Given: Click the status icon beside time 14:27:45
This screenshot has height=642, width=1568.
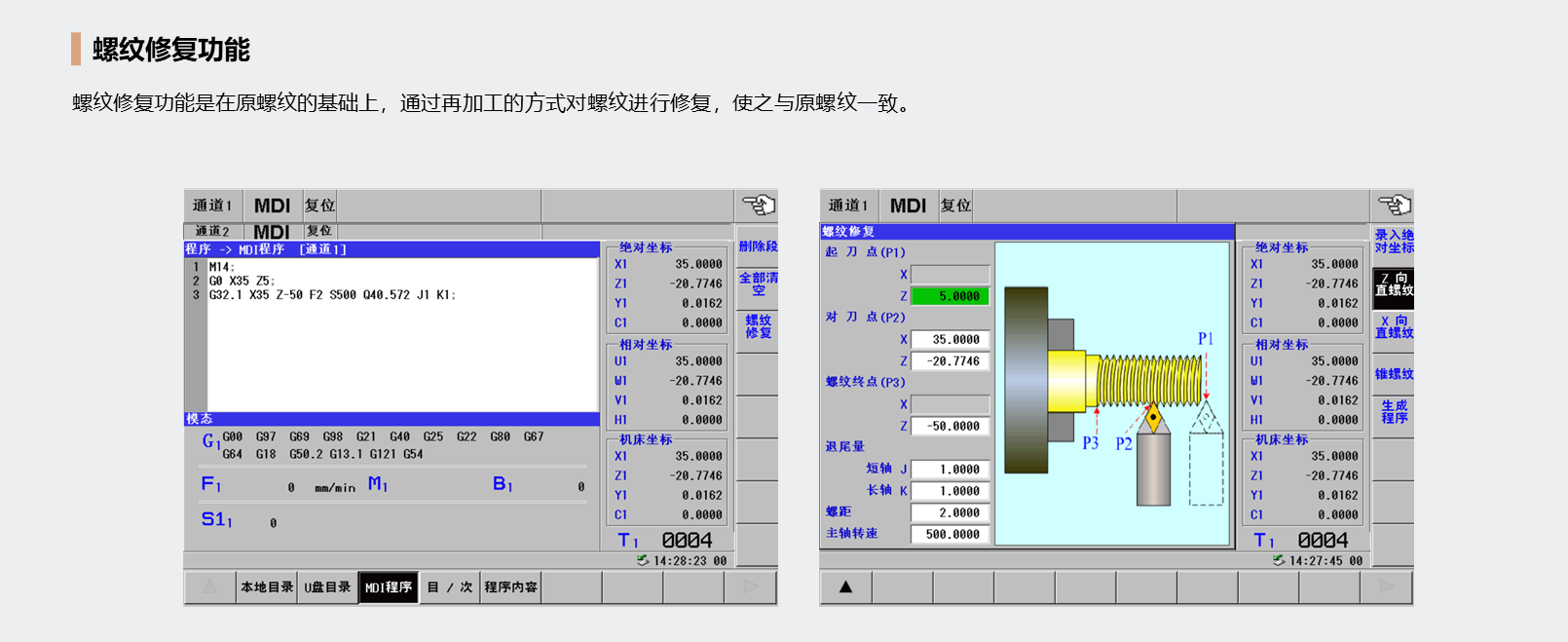Looking at the screenshot, I should tap(1279, 560).
